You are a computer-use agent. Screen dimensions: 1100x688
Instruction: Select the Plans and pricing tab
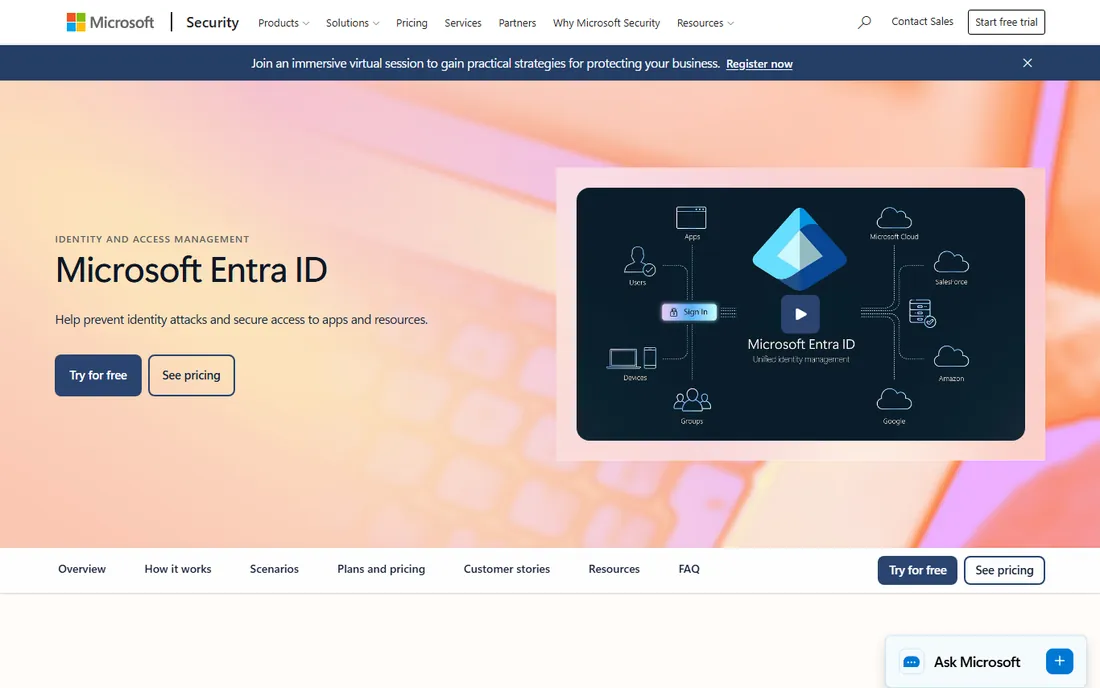[381, 569]
